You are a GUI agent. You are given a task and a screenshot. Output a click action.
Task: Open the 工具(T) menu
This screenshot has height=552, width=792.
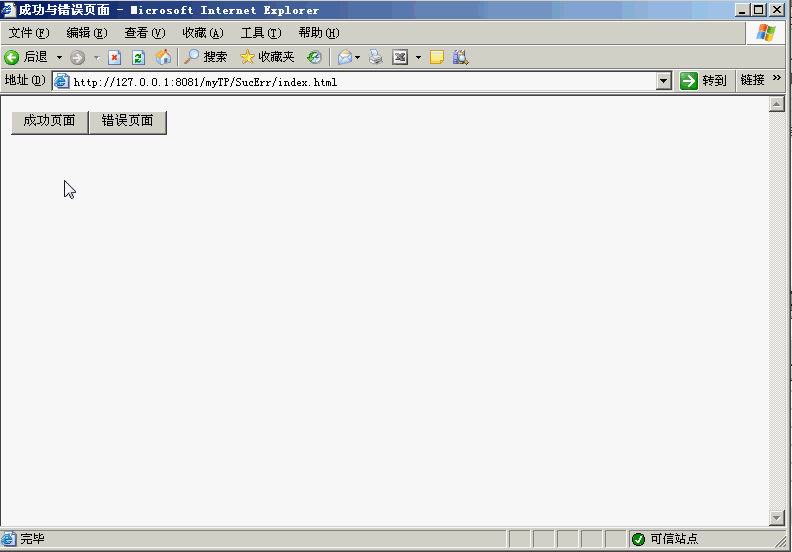pyautogui.click(x=261, y=33)
